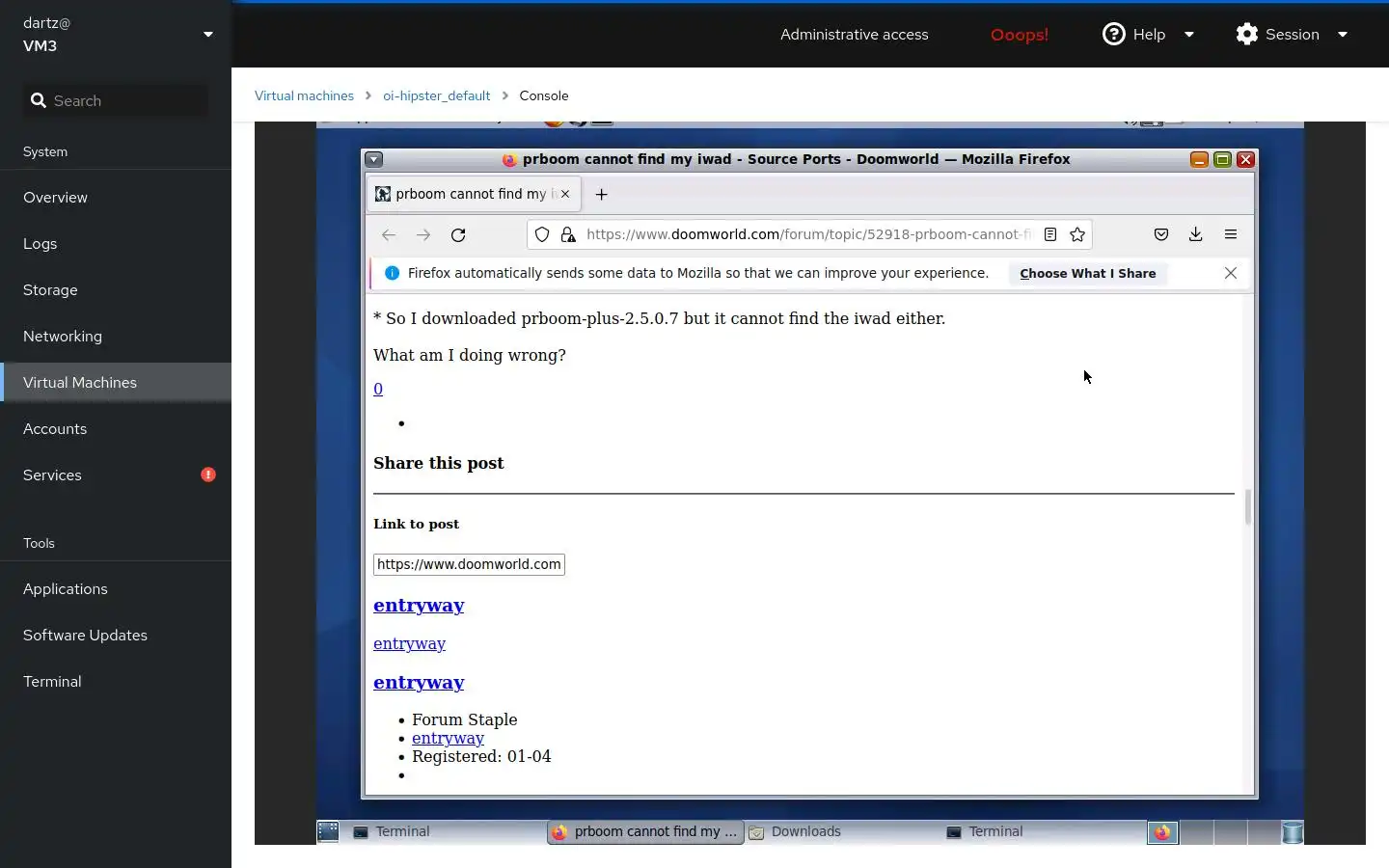Click the search magnifier icon in the sidebar
The width and height of the screenshot is (1389, 868).
39,100
